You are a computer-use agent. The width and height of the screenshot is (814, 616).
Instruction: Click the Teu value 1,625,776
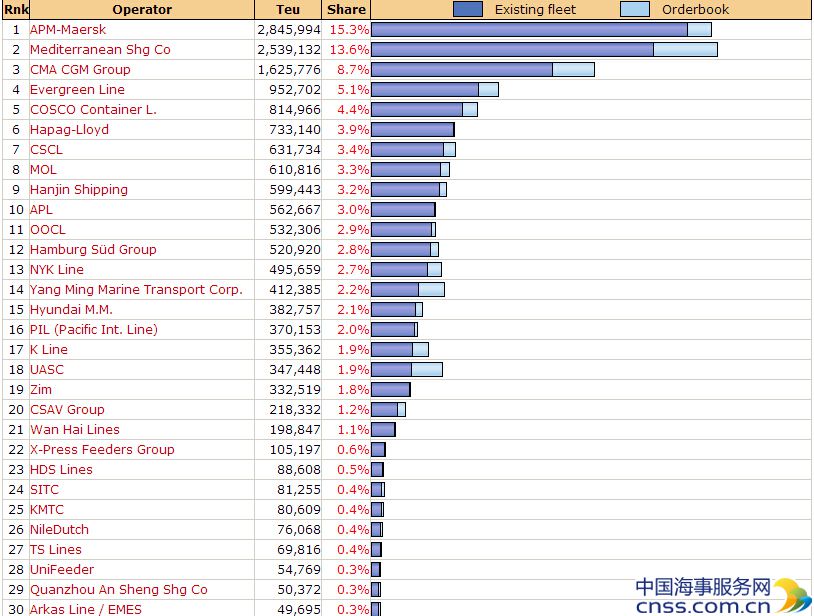pos(289,70)
